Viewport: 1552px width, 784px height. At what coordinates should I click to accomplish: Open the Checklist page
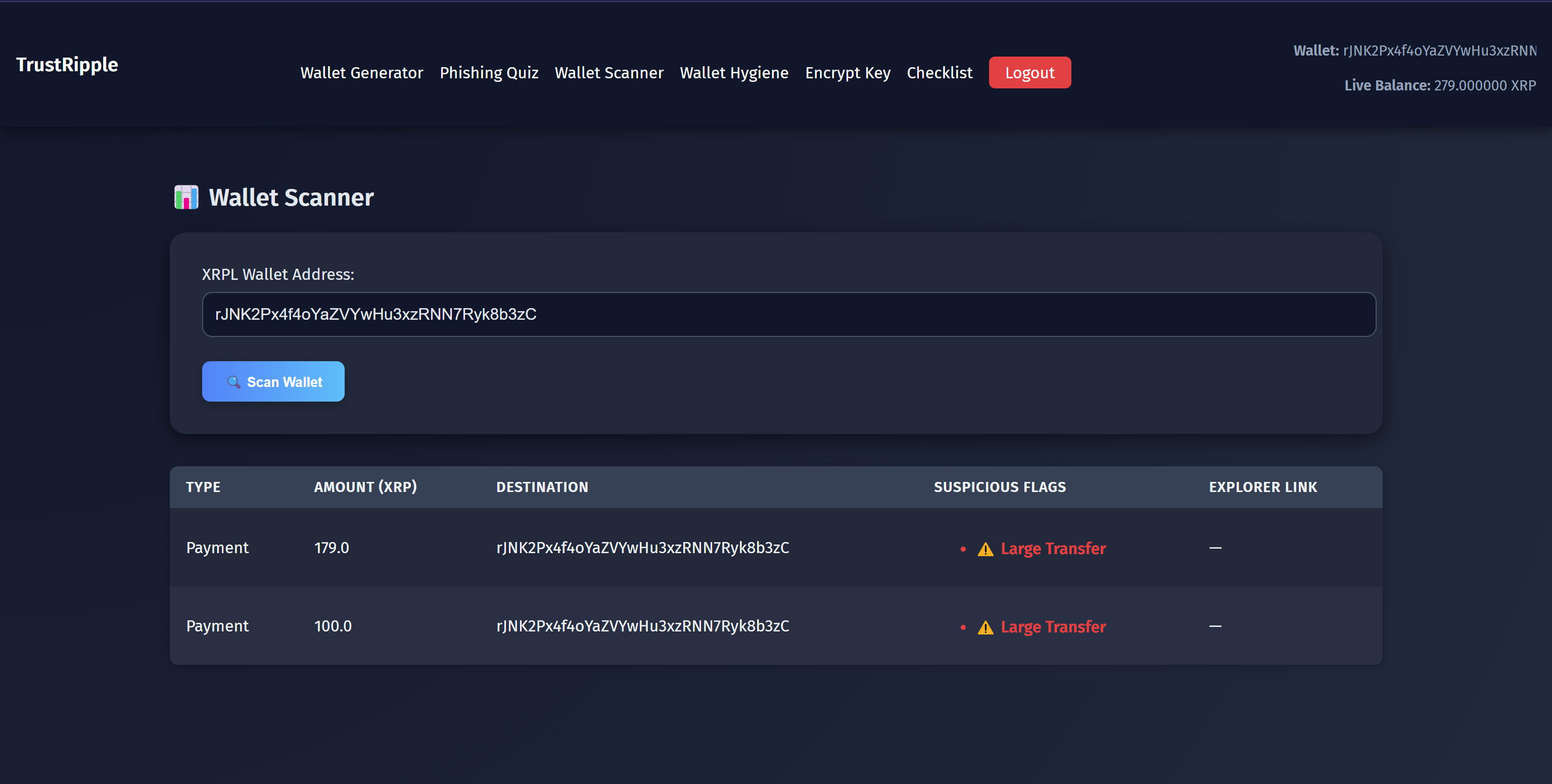click(939, 73)
